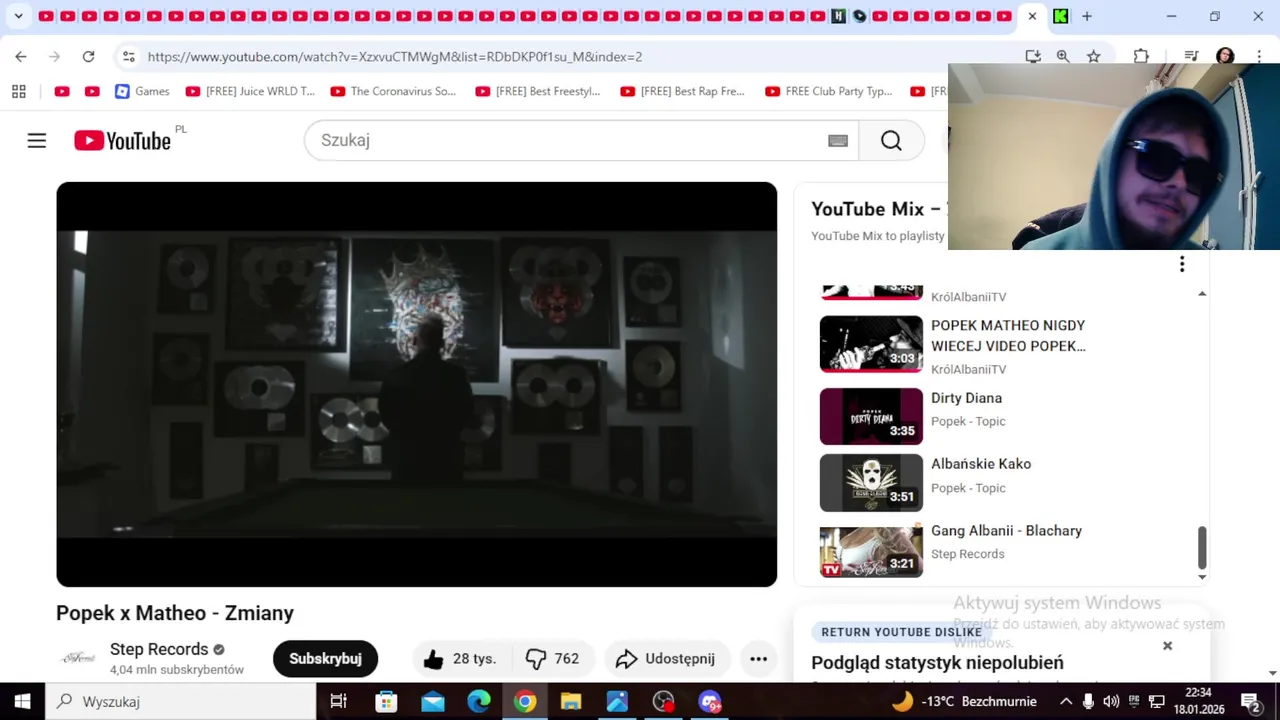Click the address bar URL
The width and height of the screenshot is (1280, 720).
click(x=395, y=57)
